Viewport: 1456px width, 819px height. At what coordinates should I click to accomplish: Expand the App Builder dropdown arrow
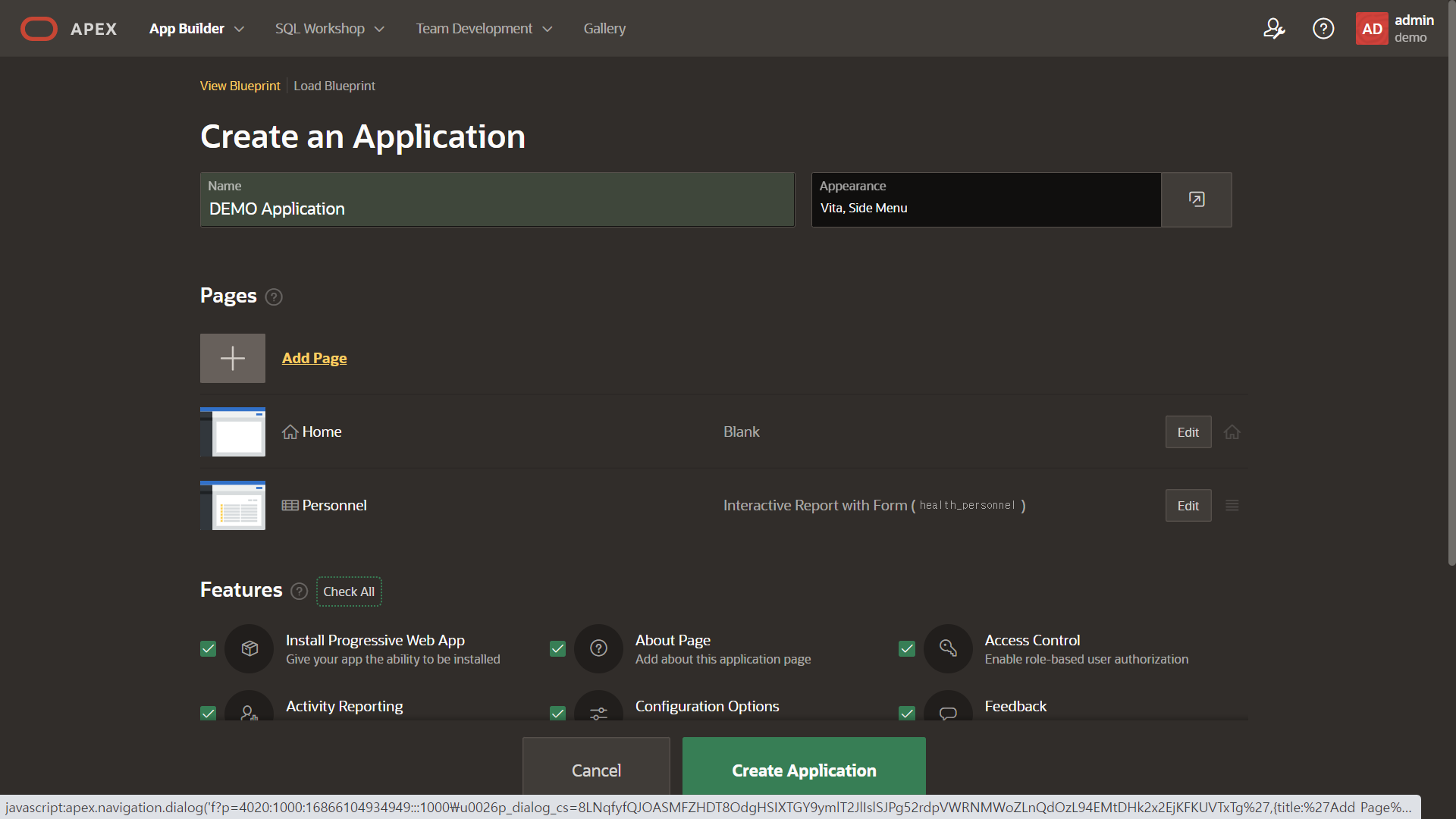coord(239,29)
